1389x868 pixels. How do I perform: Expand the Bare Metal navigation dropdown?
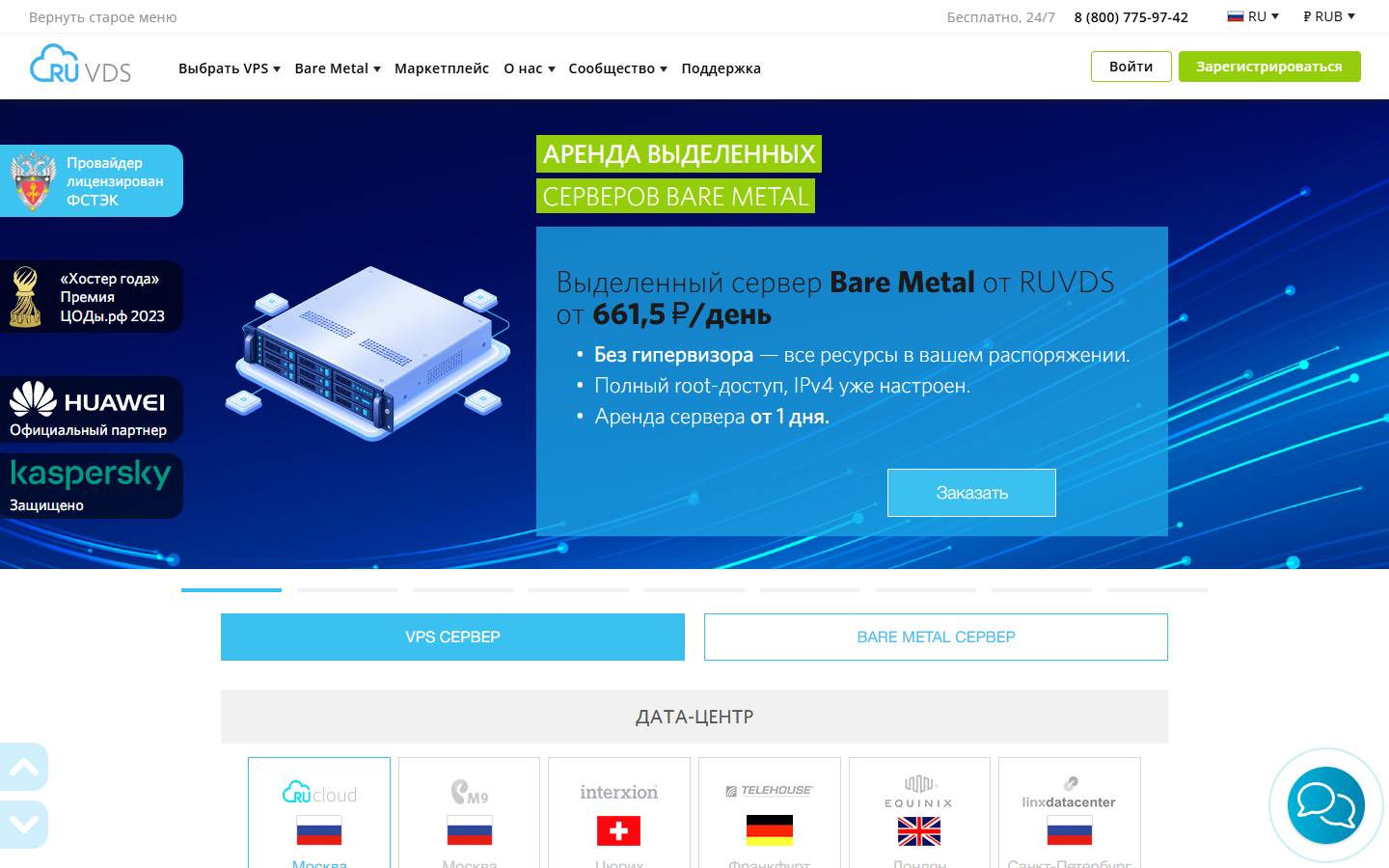click(338, 68)
